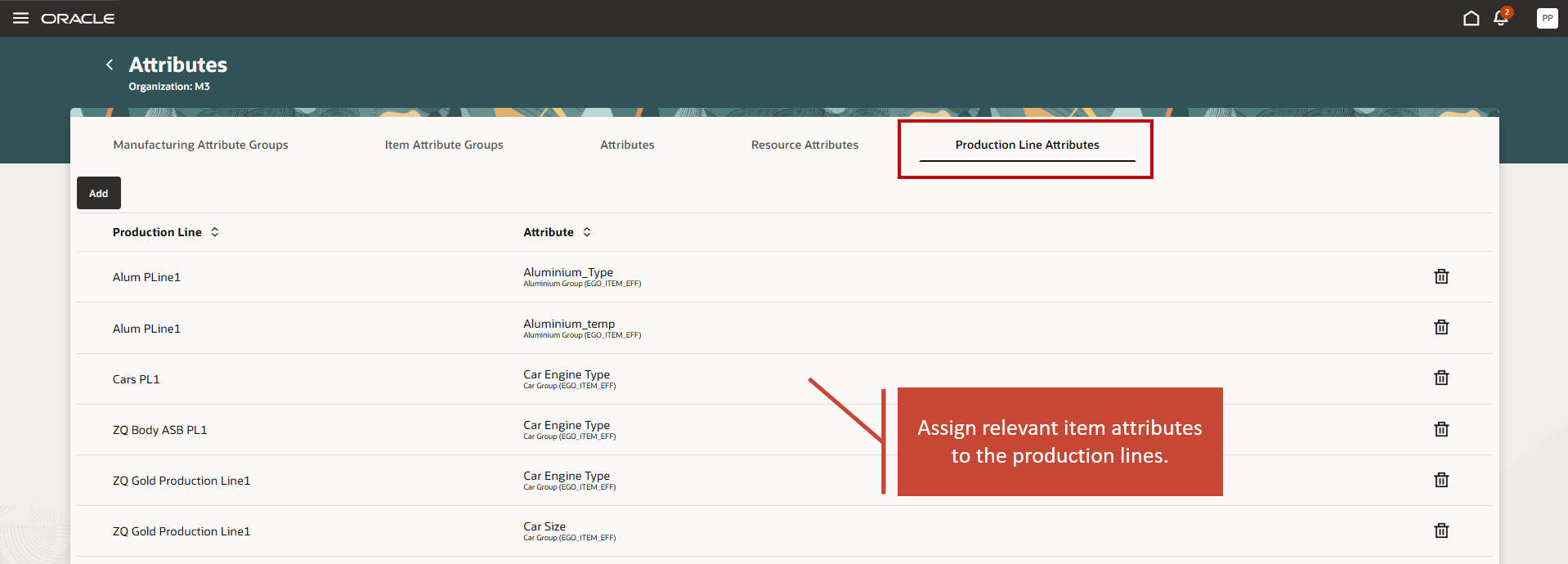Delete ZQ Gold Production Line1 Car Size row

pos(1441,530)
